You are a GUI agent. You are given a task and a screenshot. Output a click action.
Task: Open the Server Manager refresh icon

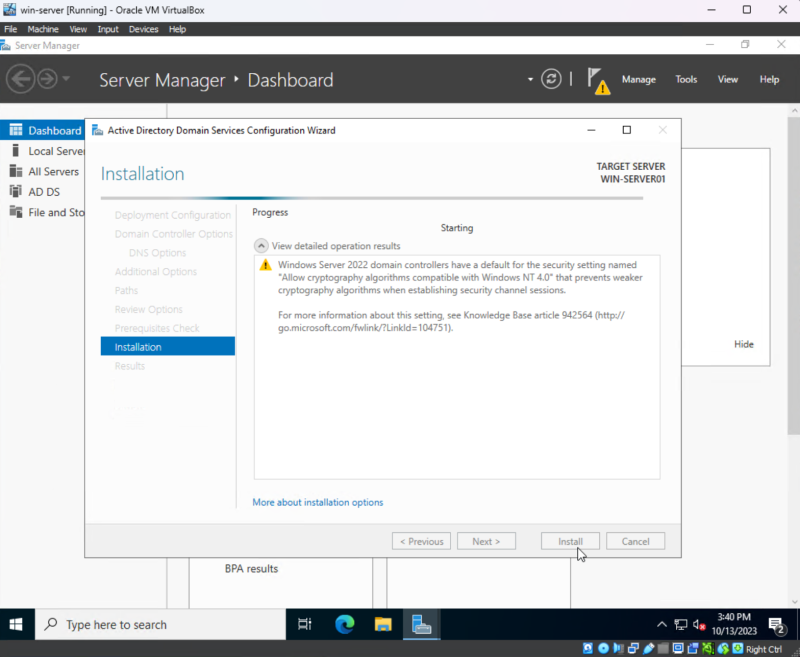click(551, 78)
